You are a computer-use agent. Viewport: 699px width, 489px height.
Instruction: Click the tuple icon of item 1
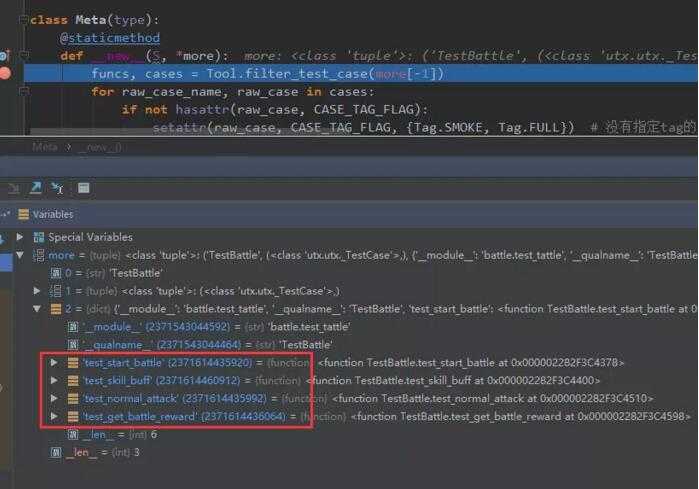pos(56,291)
